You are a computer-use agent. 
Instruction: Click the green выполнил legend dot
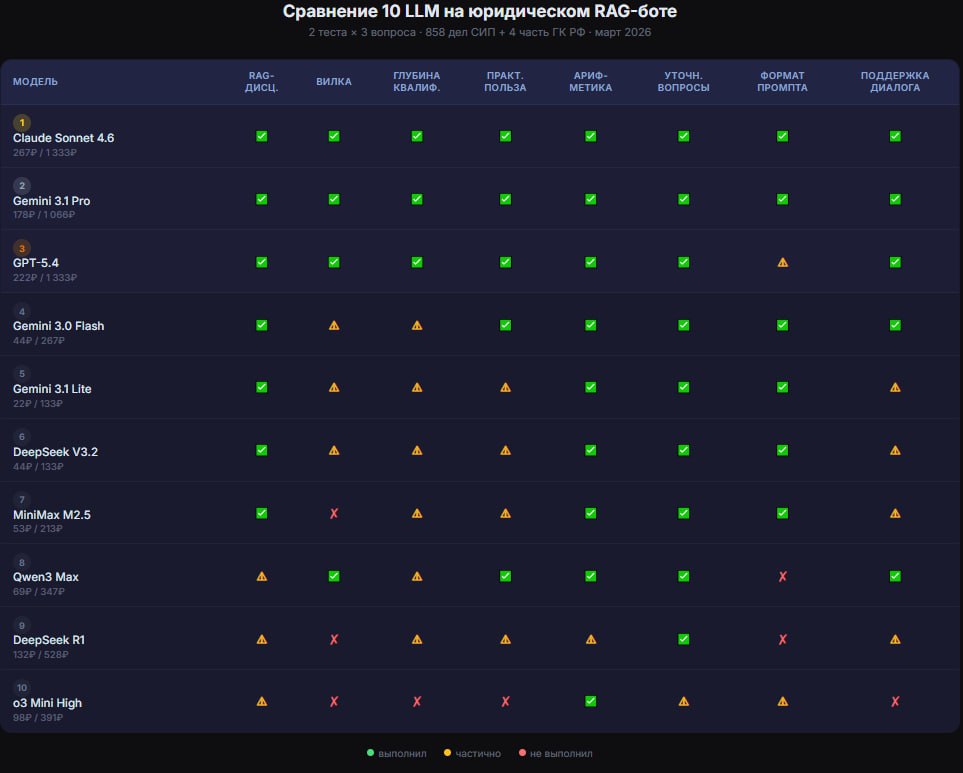point(370,753)
